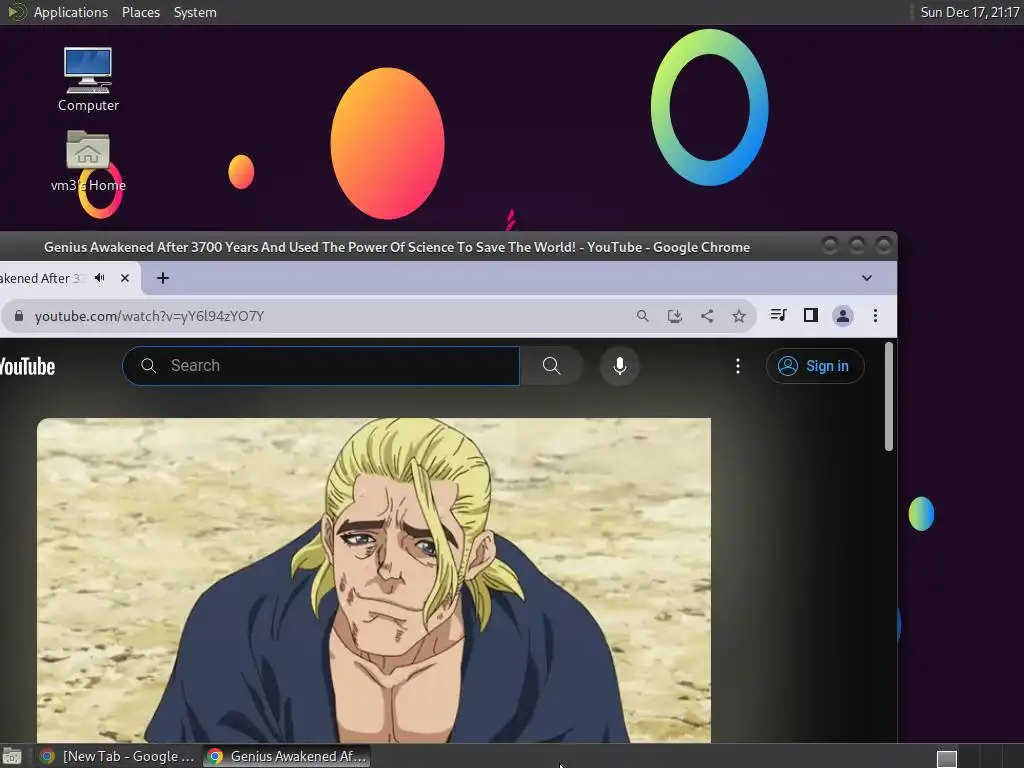Open Chrome three-dot menu
1024x768 pixels.
[x=875, y=316]
